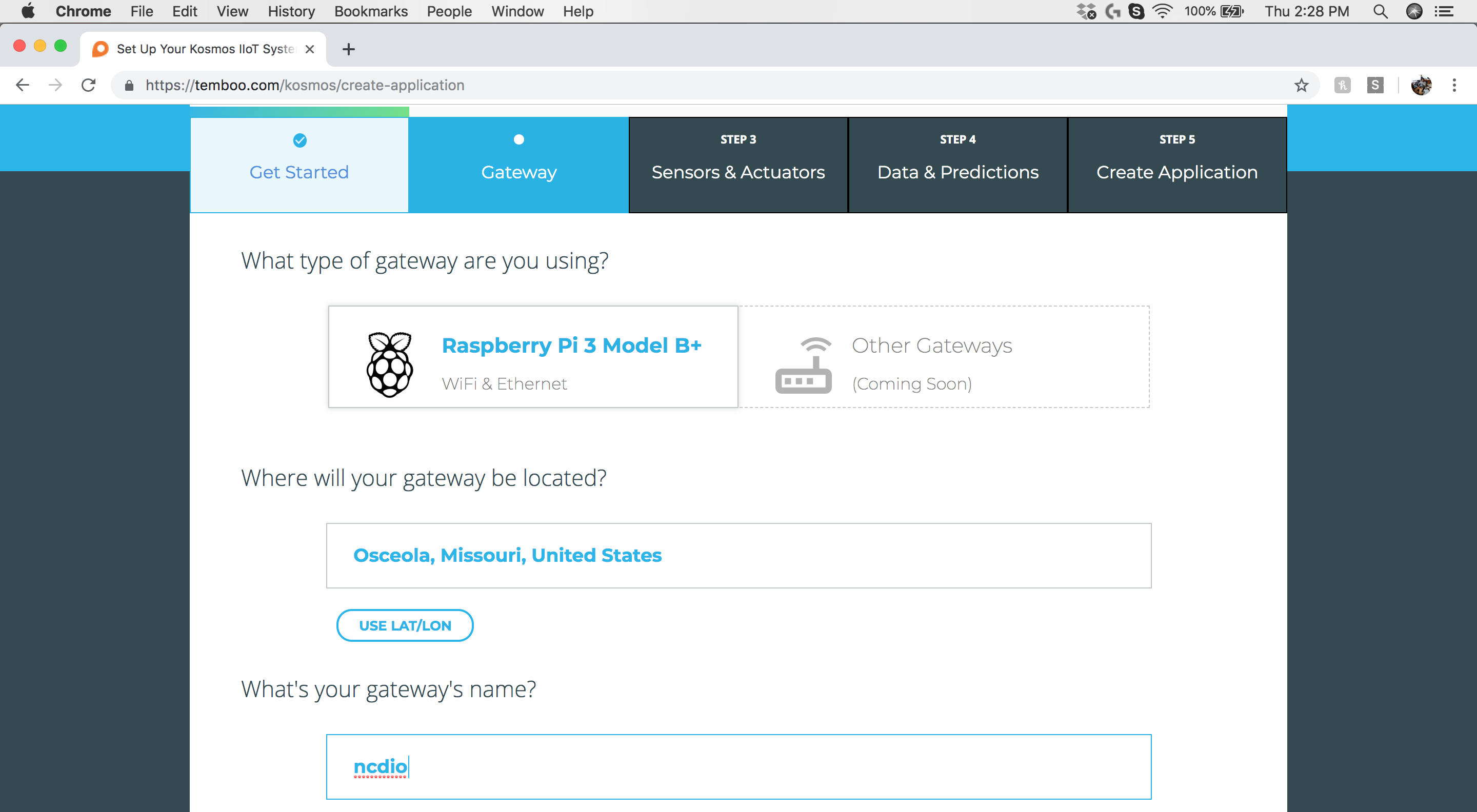The image size is (1477, 812).
Task: Reload the current page
Action: point(88,86)
